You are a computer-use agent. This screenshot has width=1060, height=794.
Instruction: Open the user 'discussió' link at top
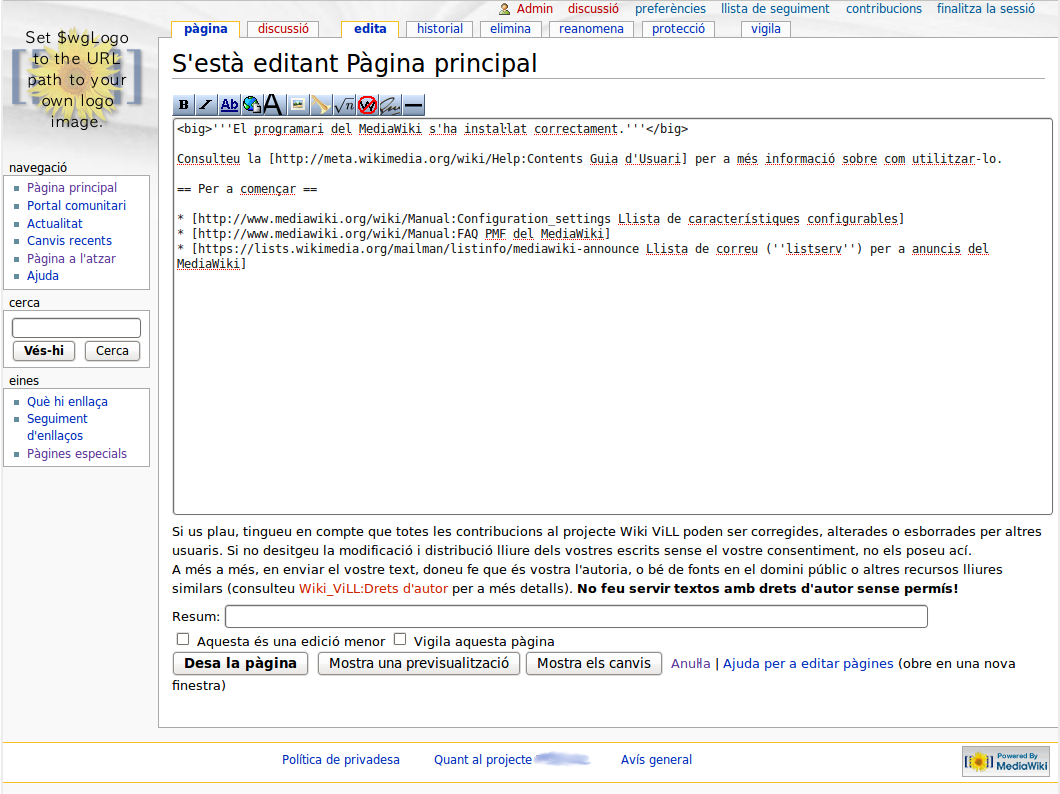[x=593, y=9]
